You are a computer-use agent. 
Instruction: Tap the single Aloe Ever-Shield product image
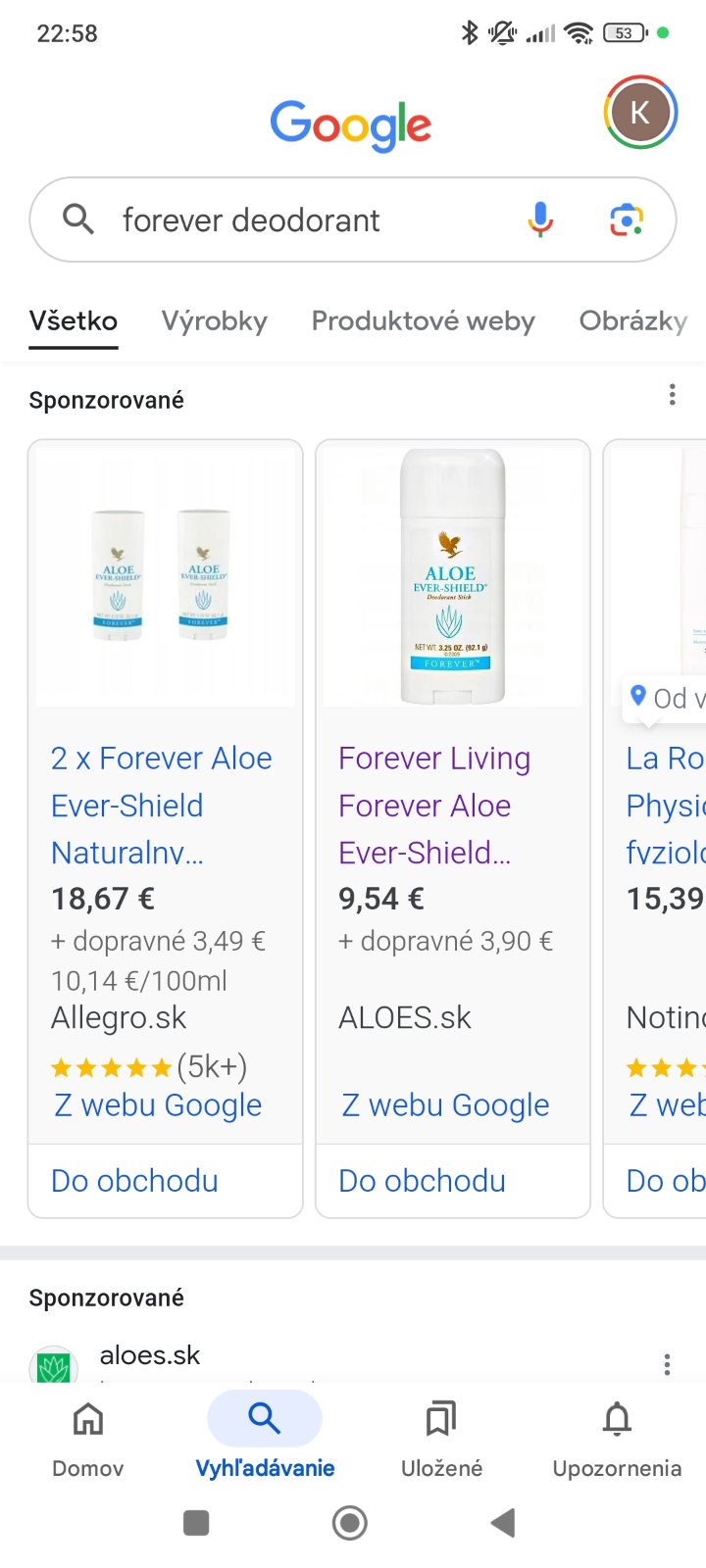(x=453, y=576)
